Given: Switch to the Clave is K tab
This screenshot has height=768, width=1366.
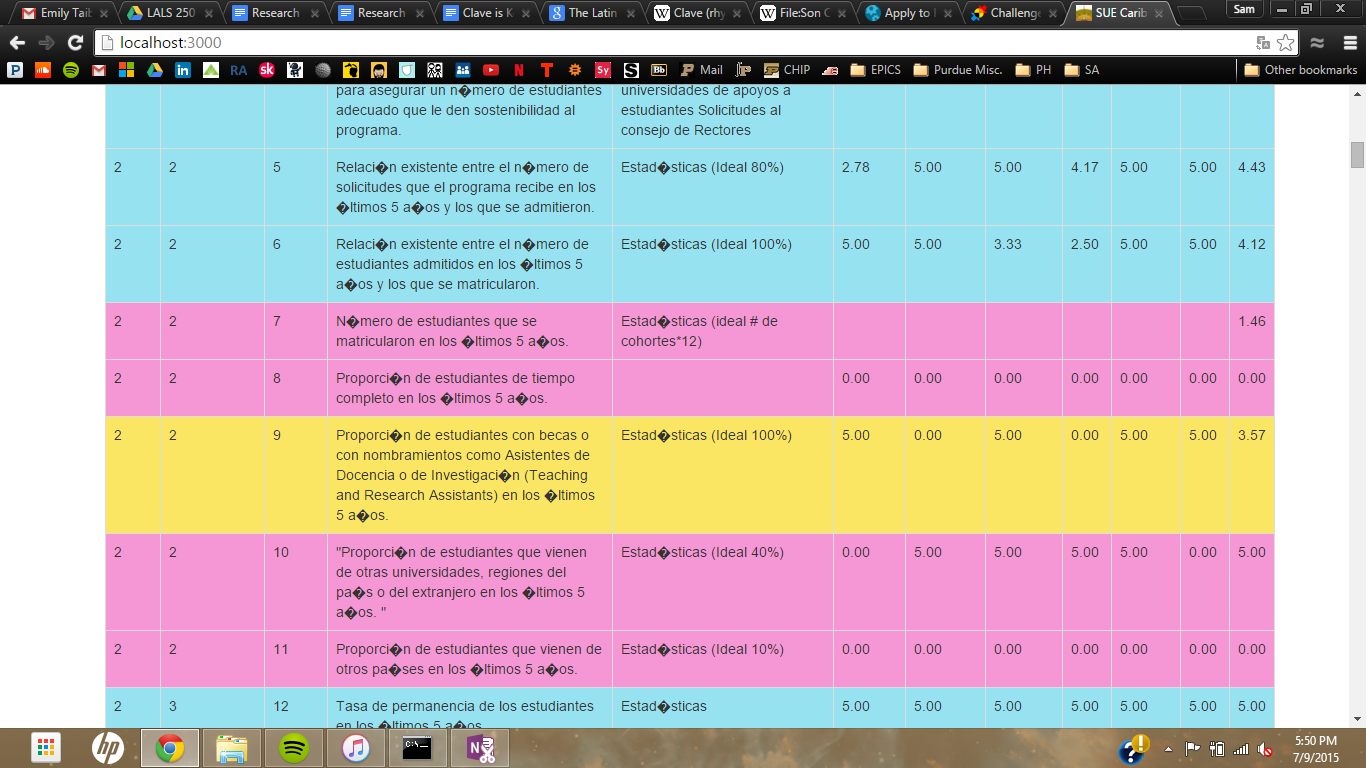Looking at the screenshot, I should [484, 13].
